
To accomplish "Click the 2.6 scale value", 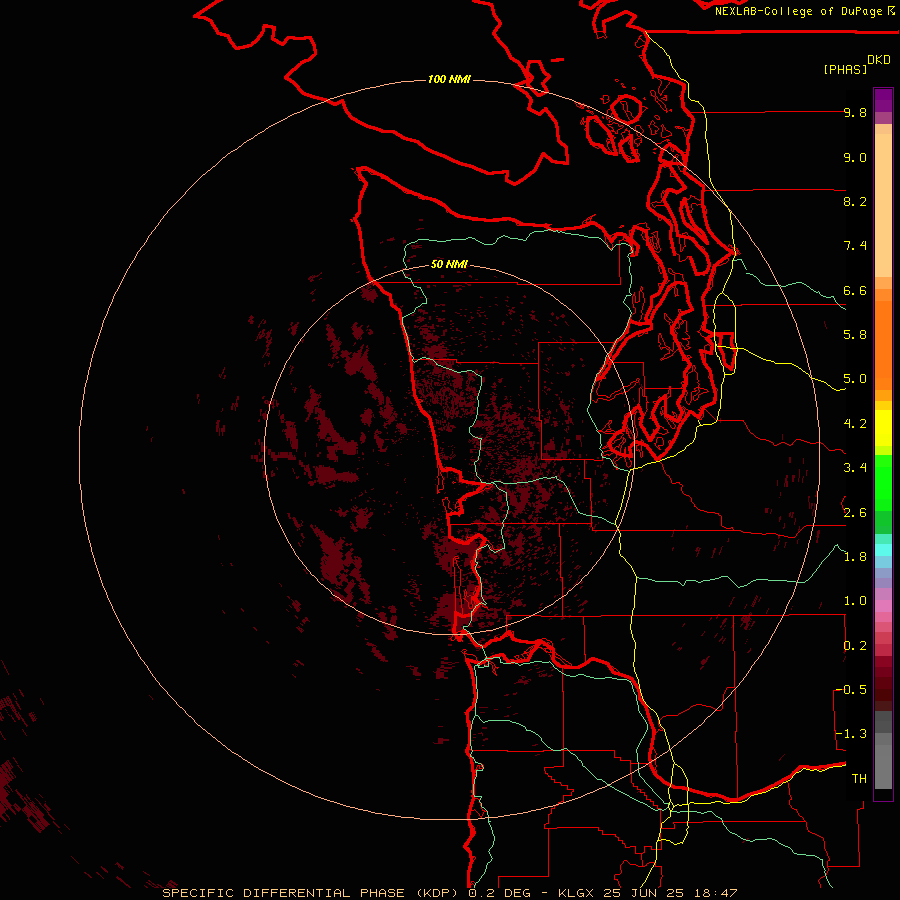I will point(855,513).
